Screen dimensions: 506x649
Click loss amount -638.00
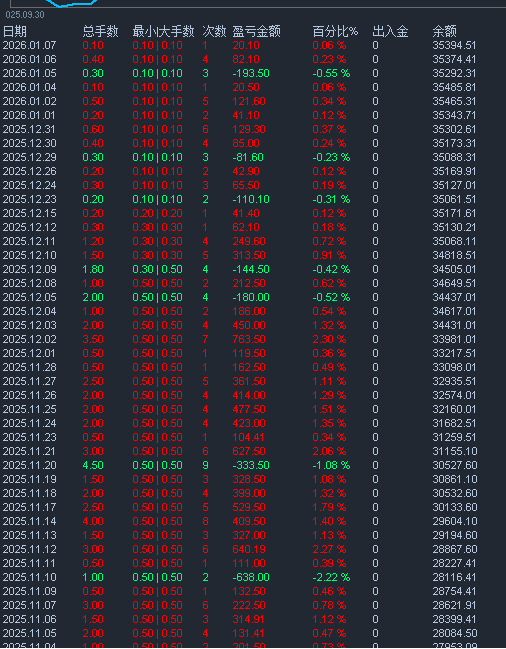pos(251,577)
